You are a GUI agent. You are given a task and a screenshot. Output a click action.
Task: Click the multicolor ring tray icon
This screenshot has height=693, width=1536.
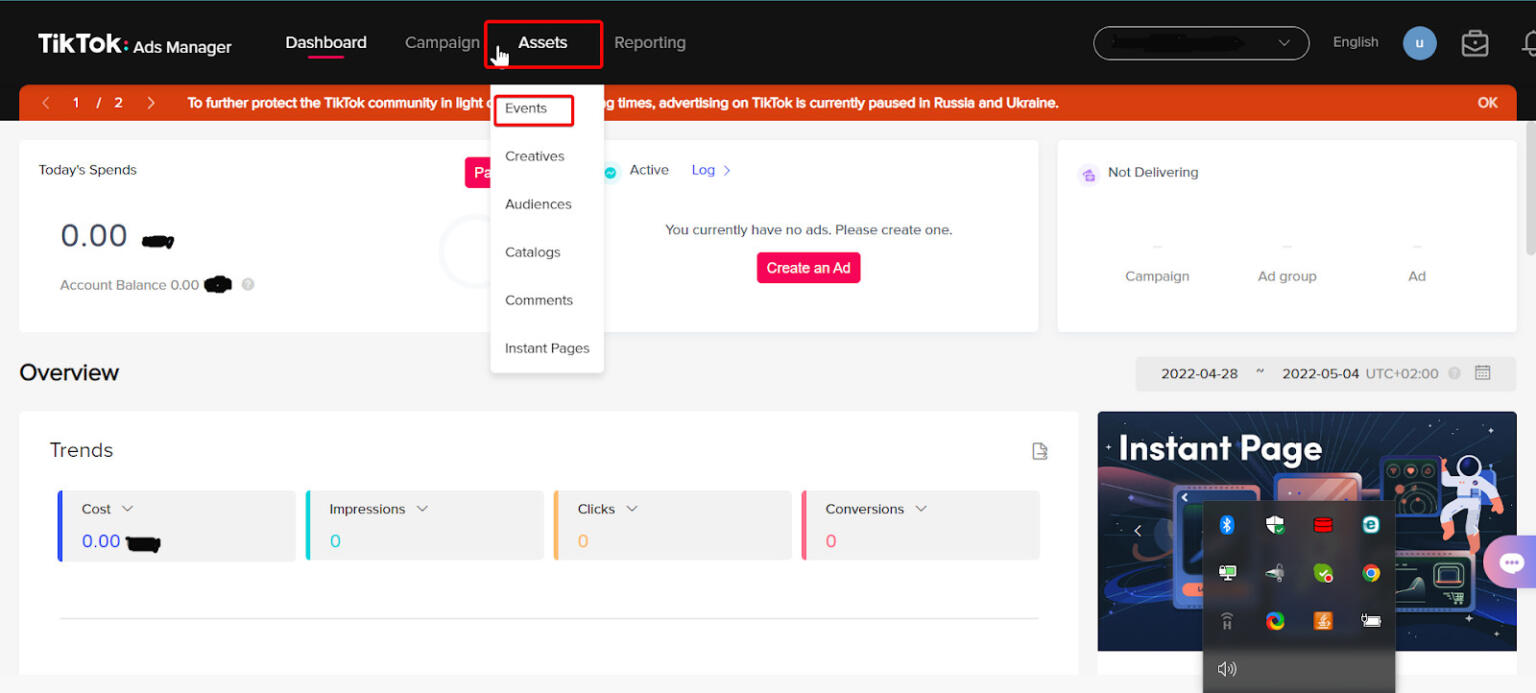(1275, 621)
